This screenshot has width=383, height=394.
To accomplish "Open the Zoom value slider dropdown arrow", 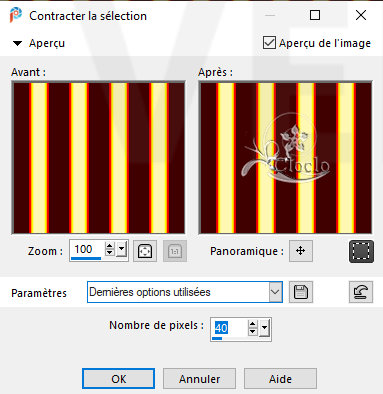I will 121,249.
